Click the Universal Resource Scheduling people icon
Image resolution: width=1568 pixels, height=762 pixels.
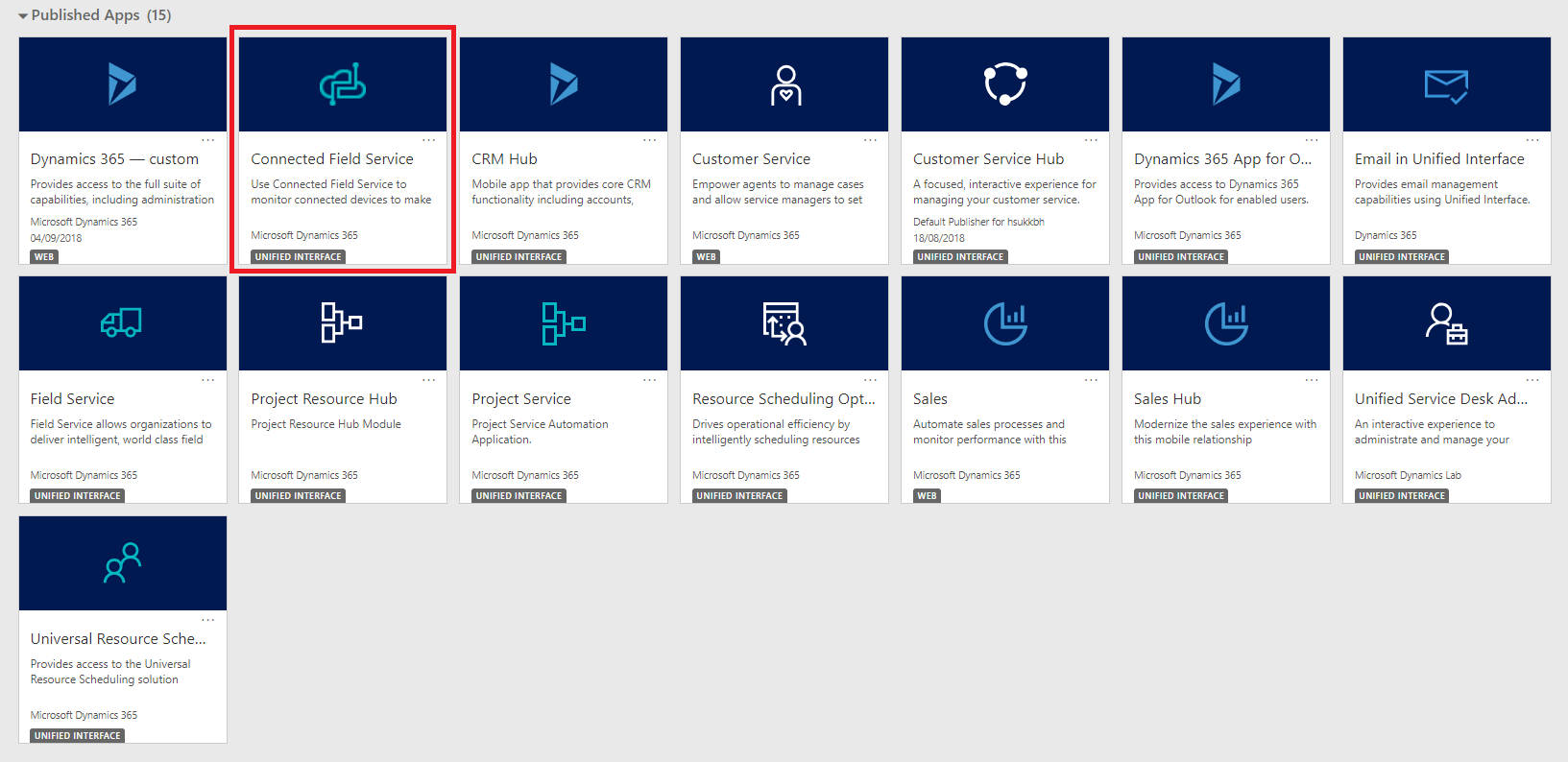click(122, 562)
